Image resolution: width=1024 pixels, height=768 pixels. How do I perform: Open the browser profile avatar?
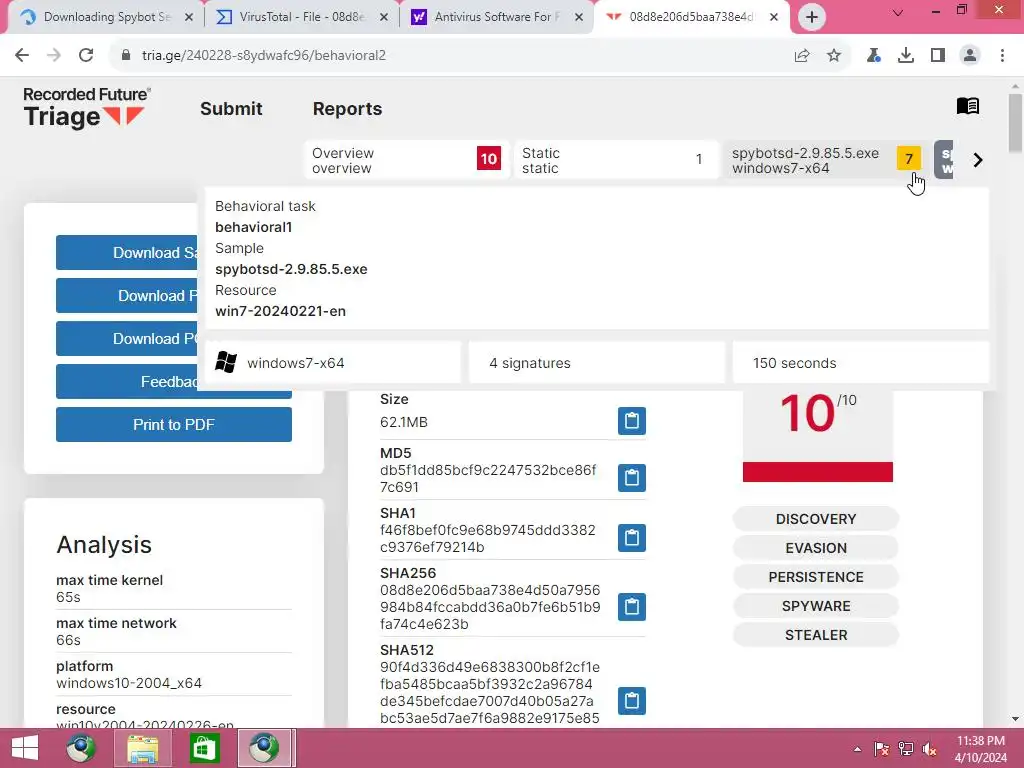(x=970, y=56)
